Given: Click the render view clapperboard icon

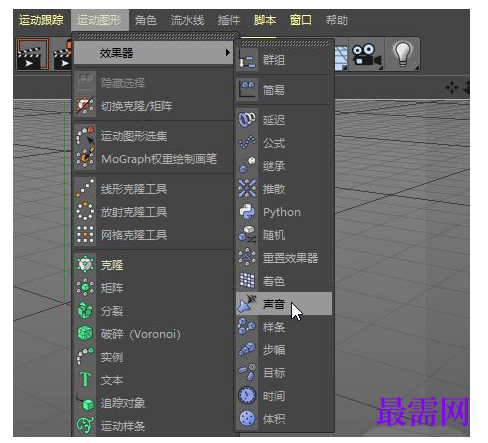Looking at the screenshot, I should pyautogui.click(x=33, y=54).
